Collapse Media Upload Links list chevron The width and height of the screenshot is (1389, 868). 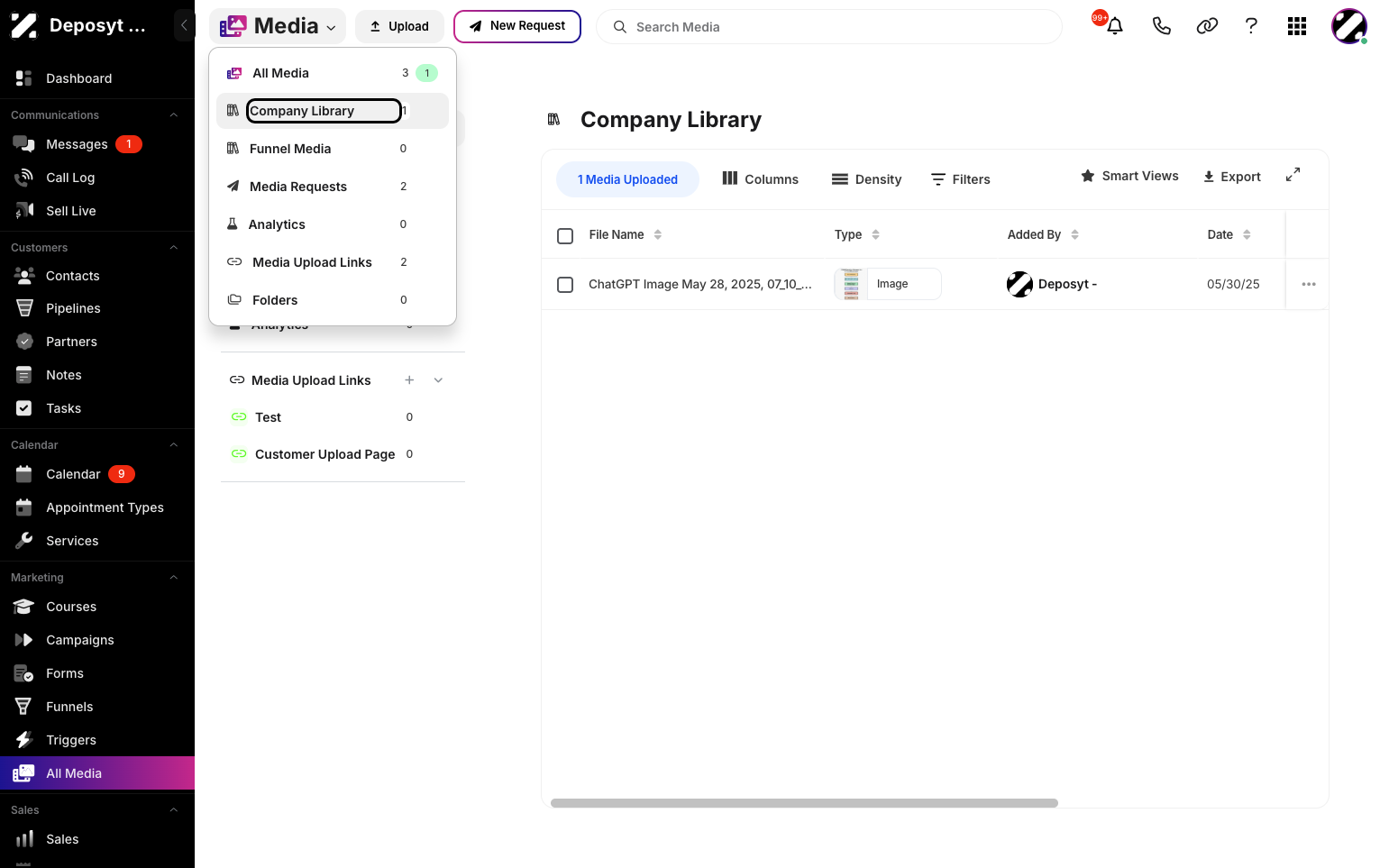[x=438, y=380]
